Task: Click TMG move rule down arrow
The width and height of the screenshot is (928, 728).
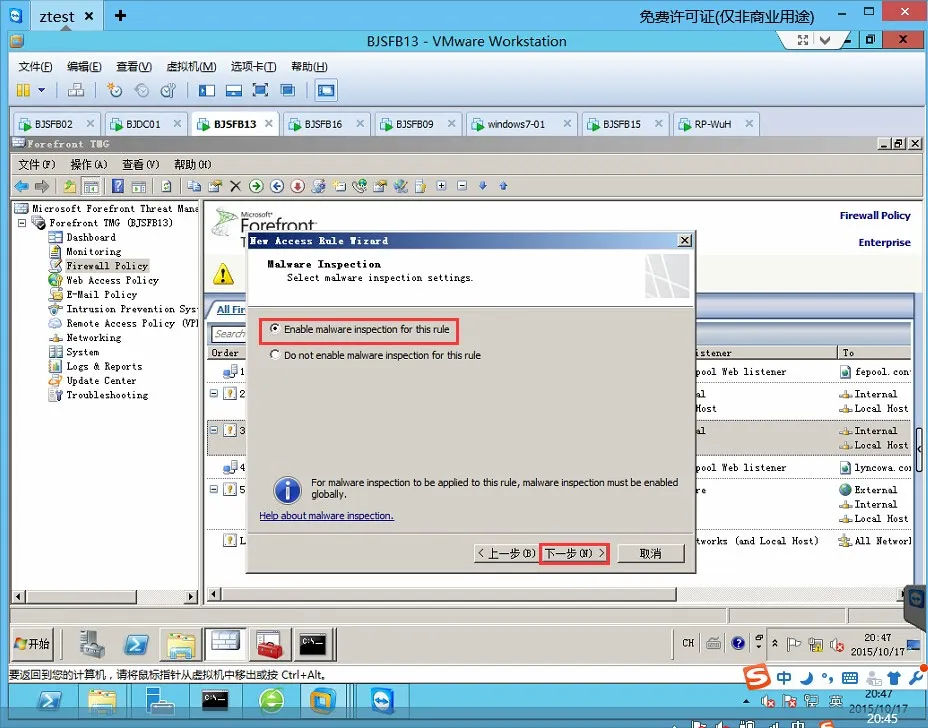Action: point(483,186)
